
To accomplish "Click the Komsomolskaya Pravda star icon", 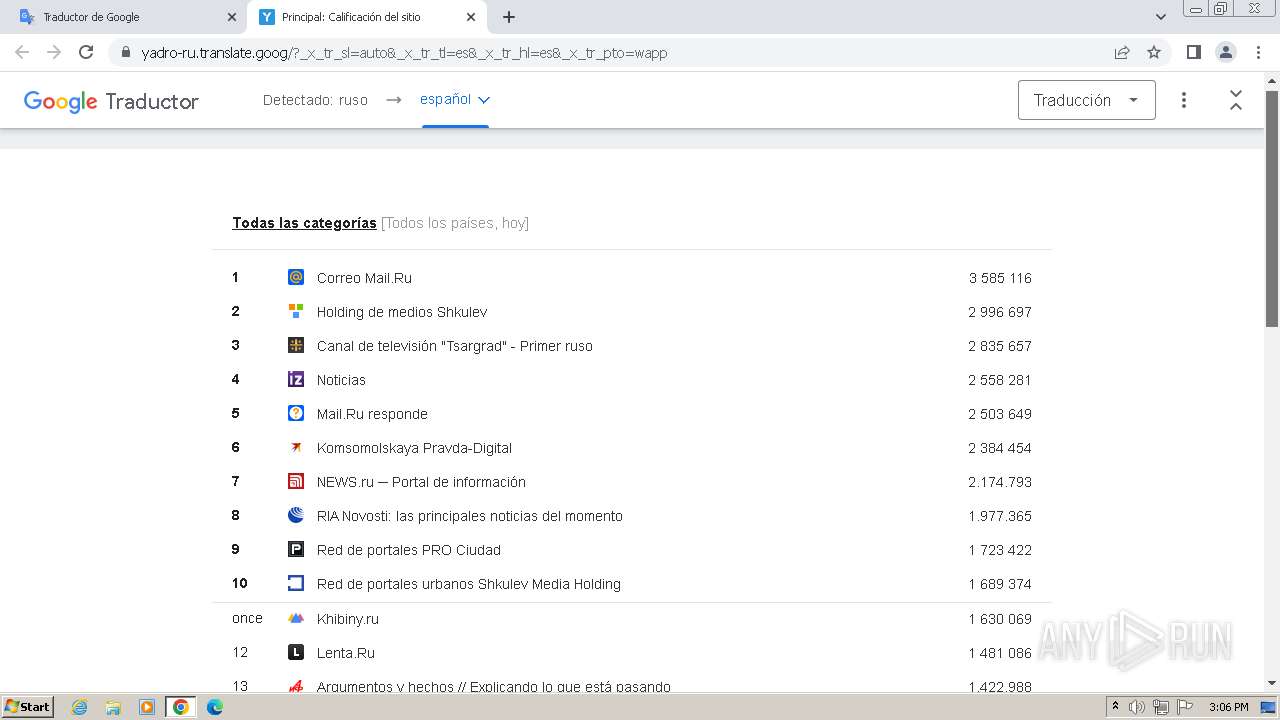I will [x=296, y=448].
